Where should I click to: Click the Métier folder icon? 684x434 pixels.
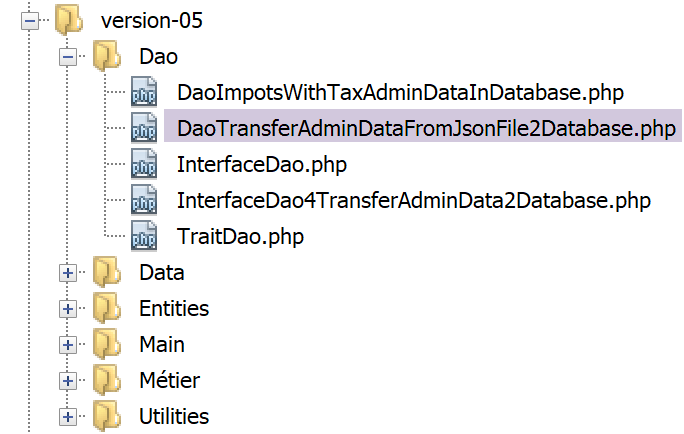pos(105,380)
